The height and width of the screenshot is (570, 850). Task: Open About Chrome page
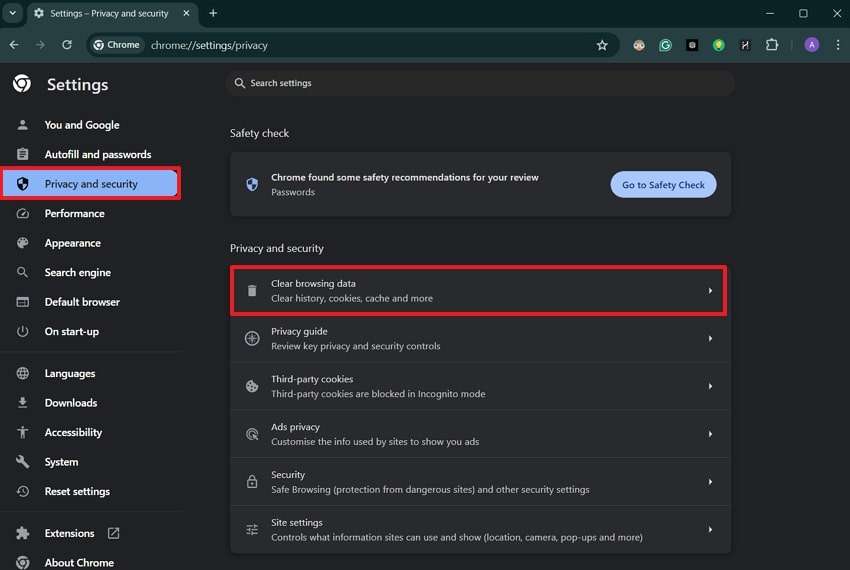click(x=79, y=562)
